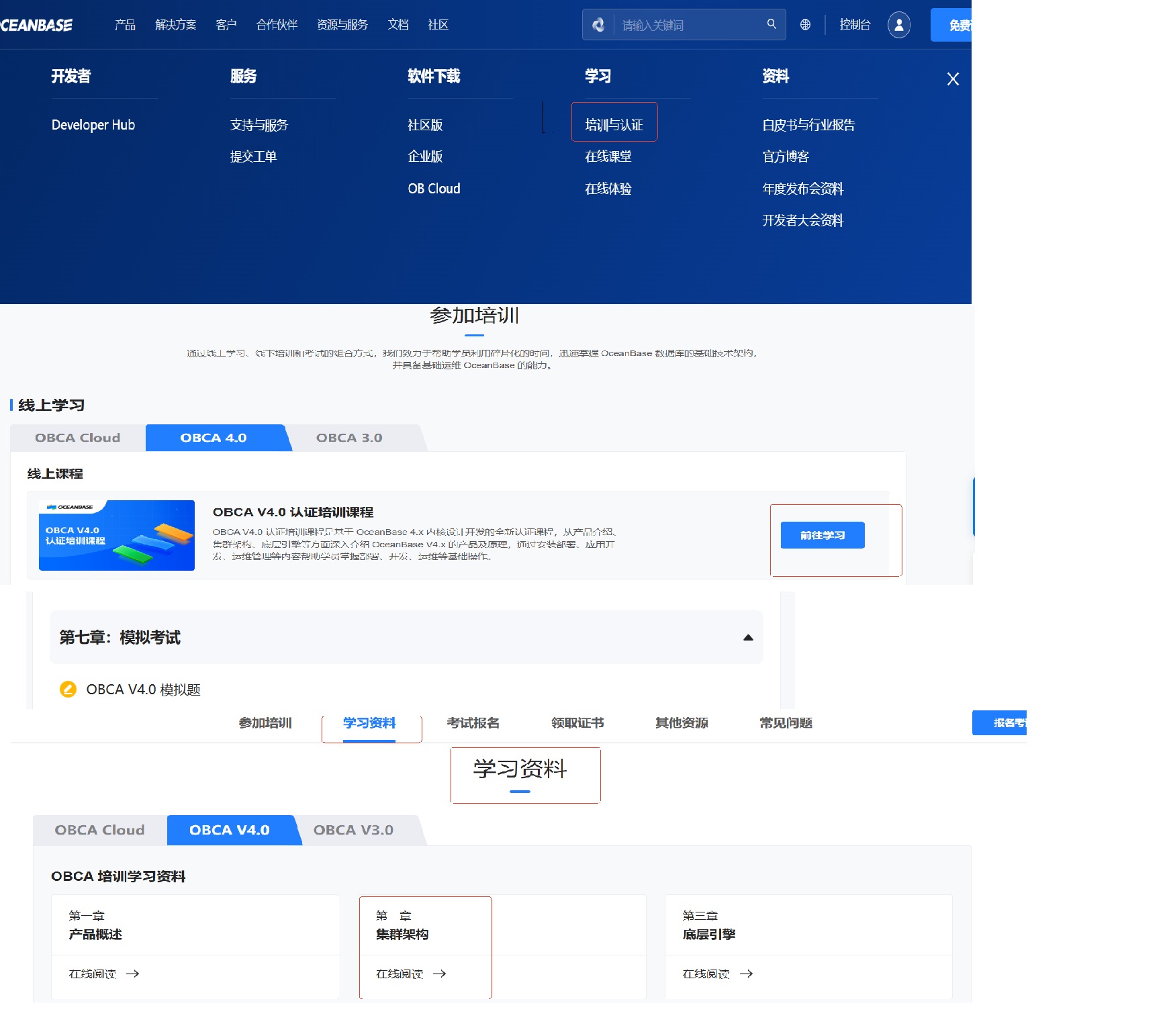Click the blue 免费 button in header
1169x1036 pixels.
951,25
